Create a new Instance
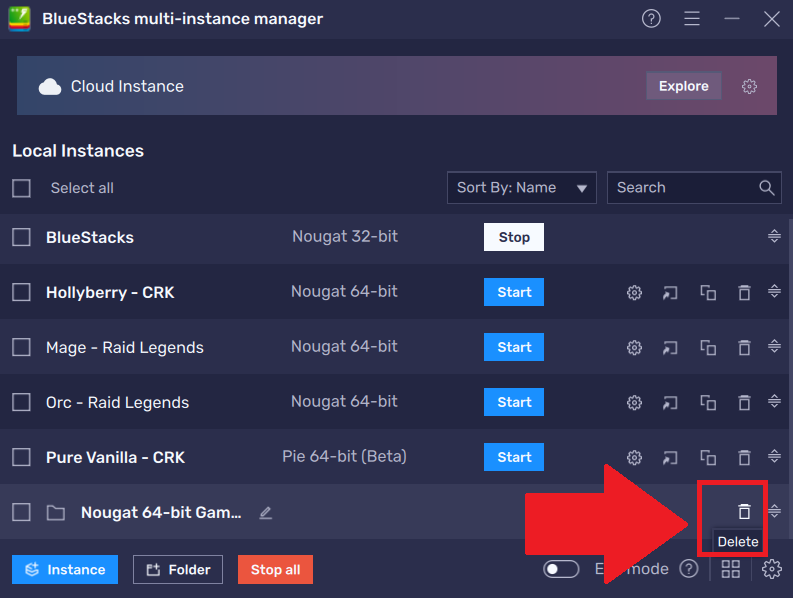 click(65, 570)
